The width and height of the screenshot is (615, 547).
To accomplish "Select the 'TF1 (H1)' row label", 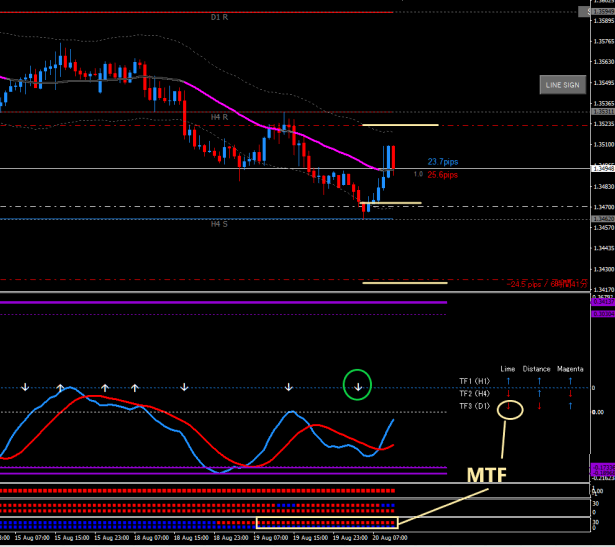I will pos(475,381).
